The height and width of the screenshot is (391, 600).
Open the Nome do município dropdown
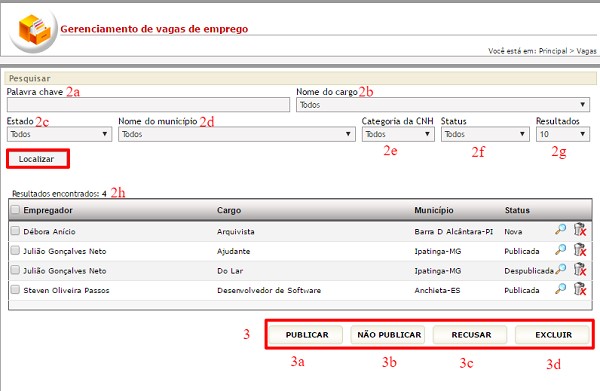tap(237, 134)
